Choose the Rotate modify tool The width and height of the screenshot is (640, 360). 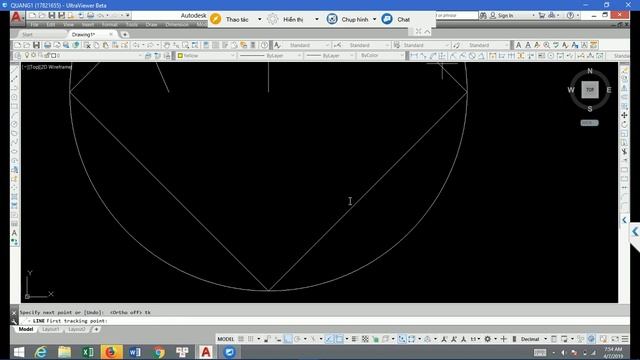pyautogui.click(x=624, y=124)
